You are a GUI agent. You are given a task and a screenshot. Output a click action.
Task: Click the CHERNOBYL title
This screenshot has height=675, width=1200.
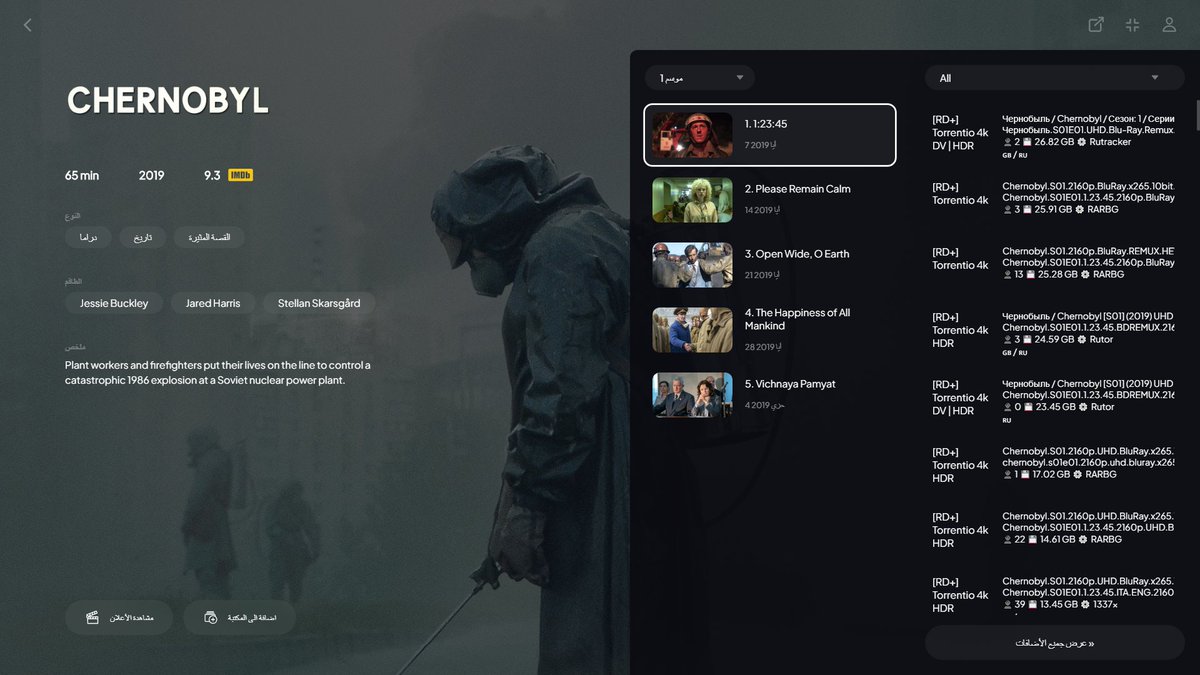pos(168,100)
